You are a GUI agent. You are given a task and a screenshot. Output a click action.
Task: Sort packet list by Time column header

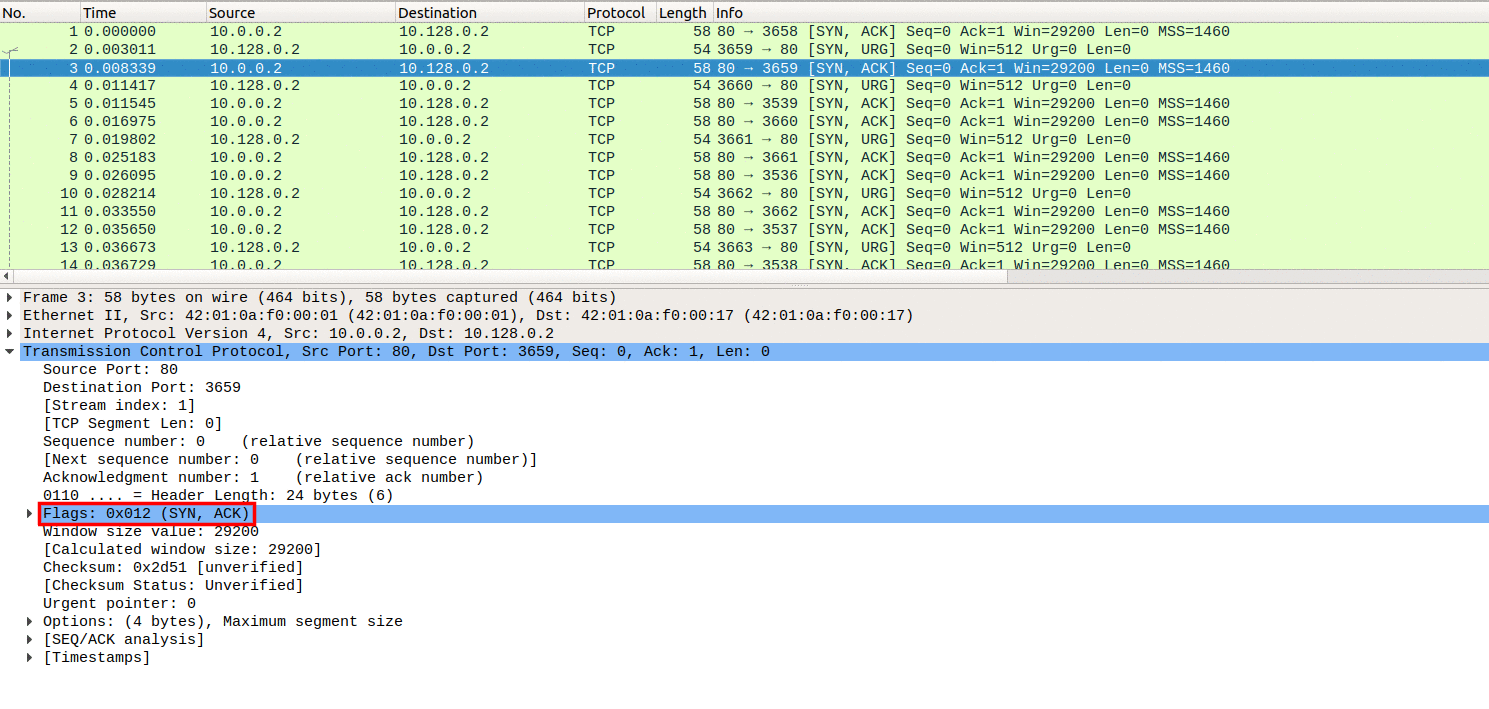143,13
